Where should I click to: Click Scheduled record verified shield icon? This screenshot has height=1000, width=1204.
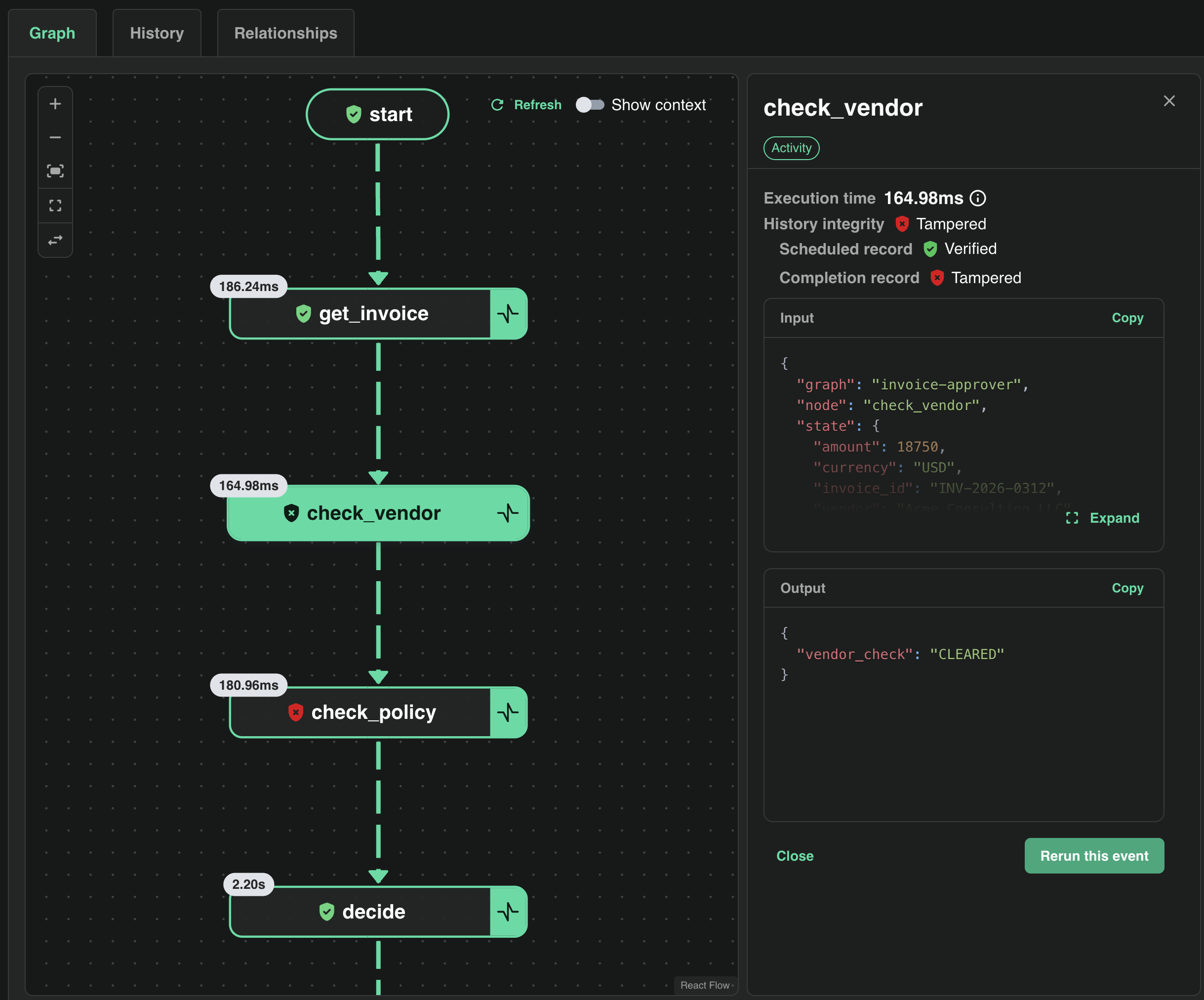pyautogui.click(x=930, y=249)
